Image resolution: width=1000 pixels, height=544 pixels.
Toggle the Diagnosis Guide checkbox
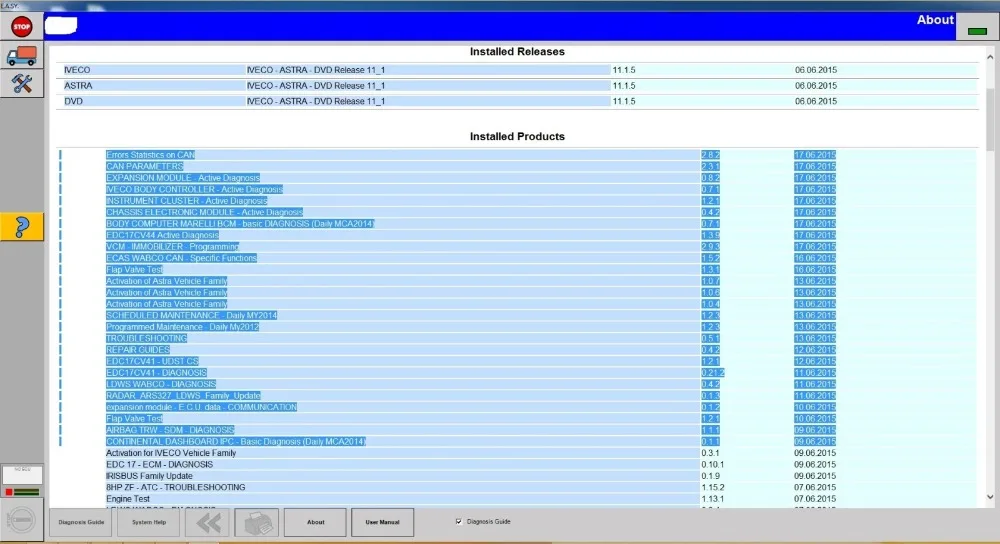[x=459, y=522]
